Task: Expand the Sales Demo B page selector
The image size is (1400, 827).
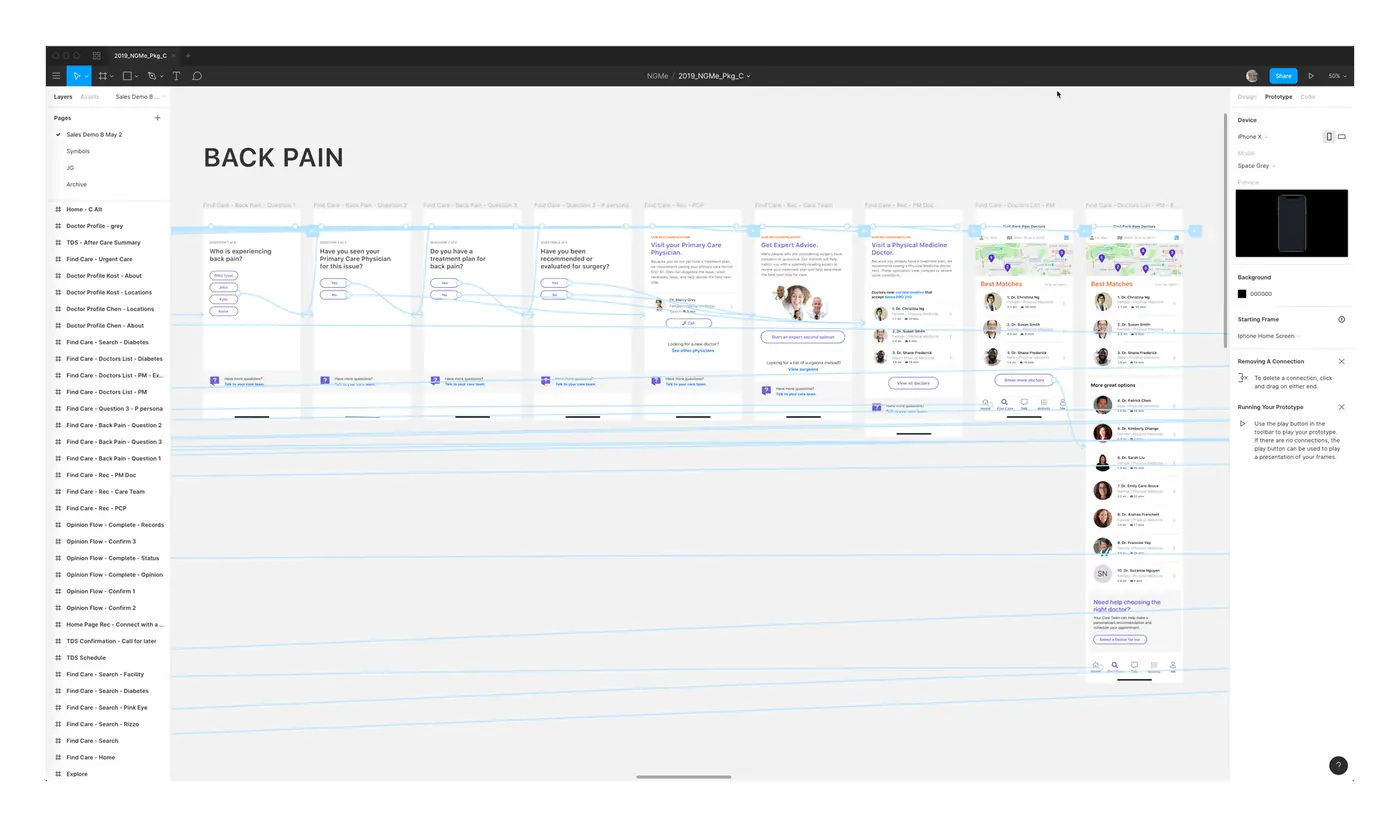Action: (x=140, y=97)
